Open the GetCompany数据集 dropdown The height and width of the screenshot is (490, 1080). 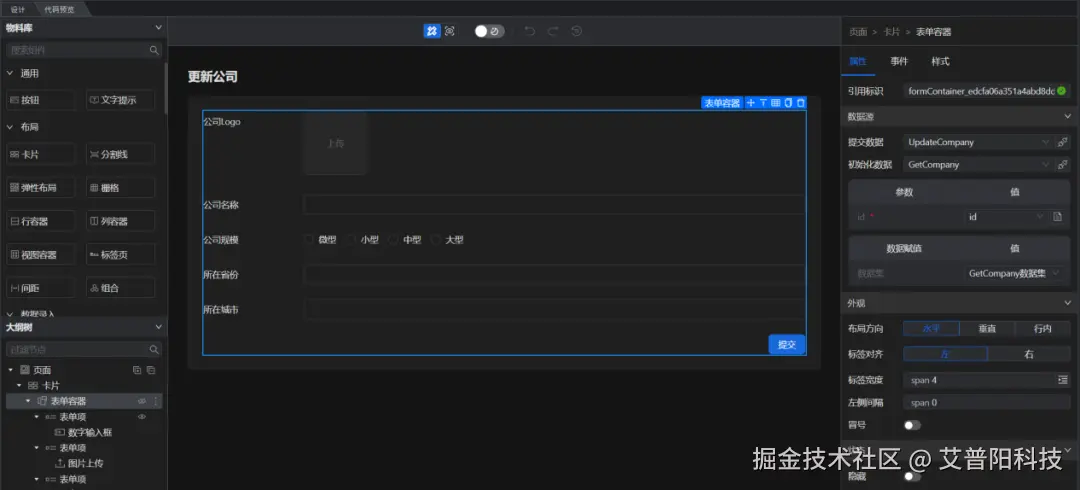click(x=1015, y=274)
